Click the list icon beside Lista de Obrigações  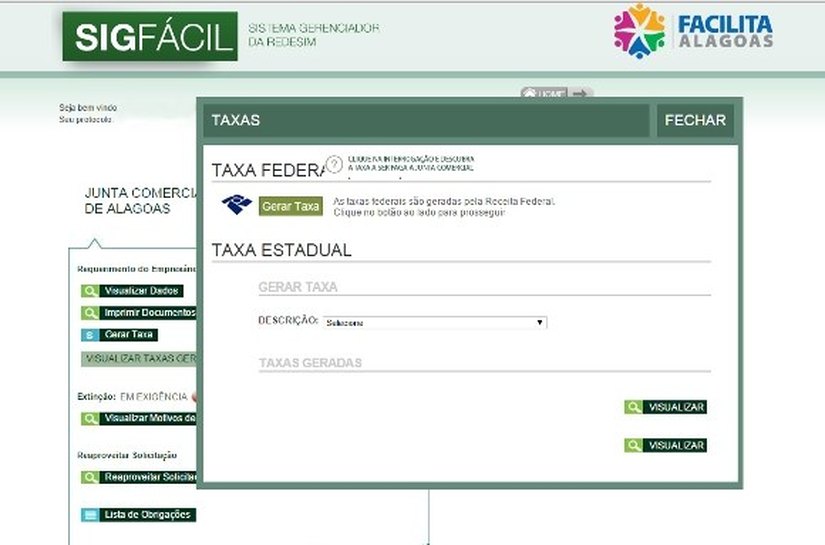[x=90, y=514]
